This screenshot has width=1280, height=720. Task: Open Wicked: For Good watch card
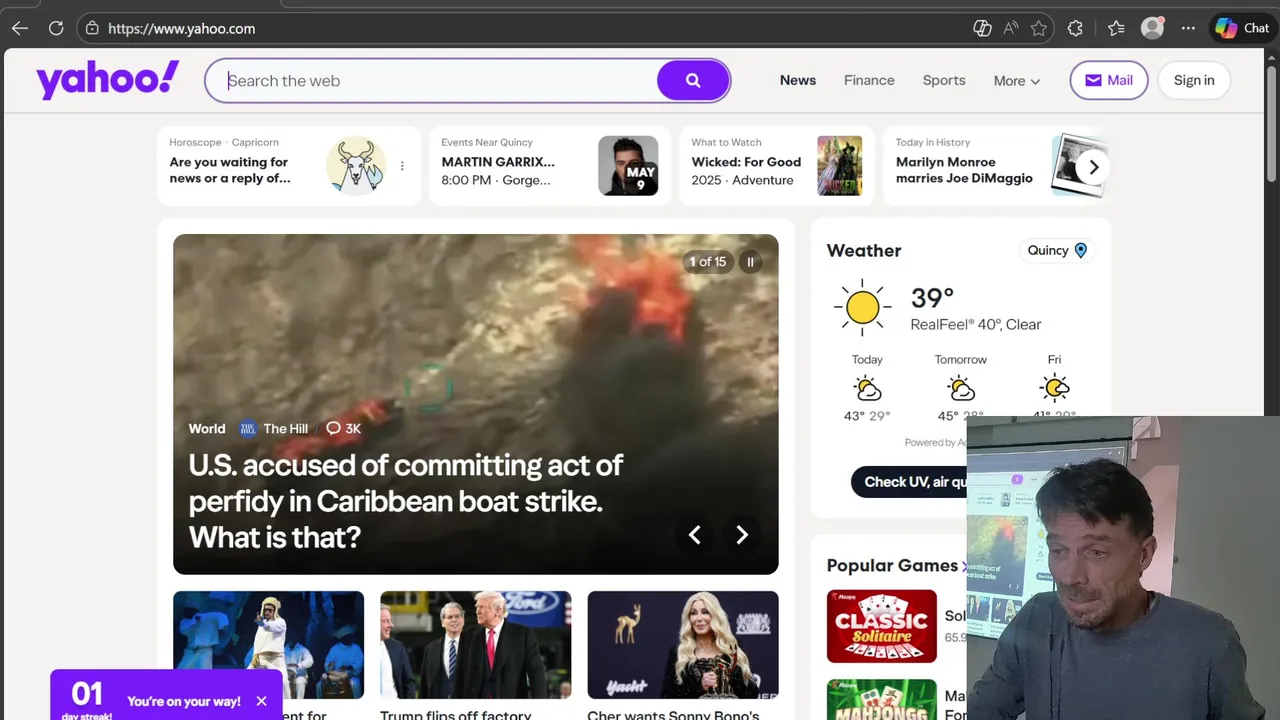[x=776, y=166]
